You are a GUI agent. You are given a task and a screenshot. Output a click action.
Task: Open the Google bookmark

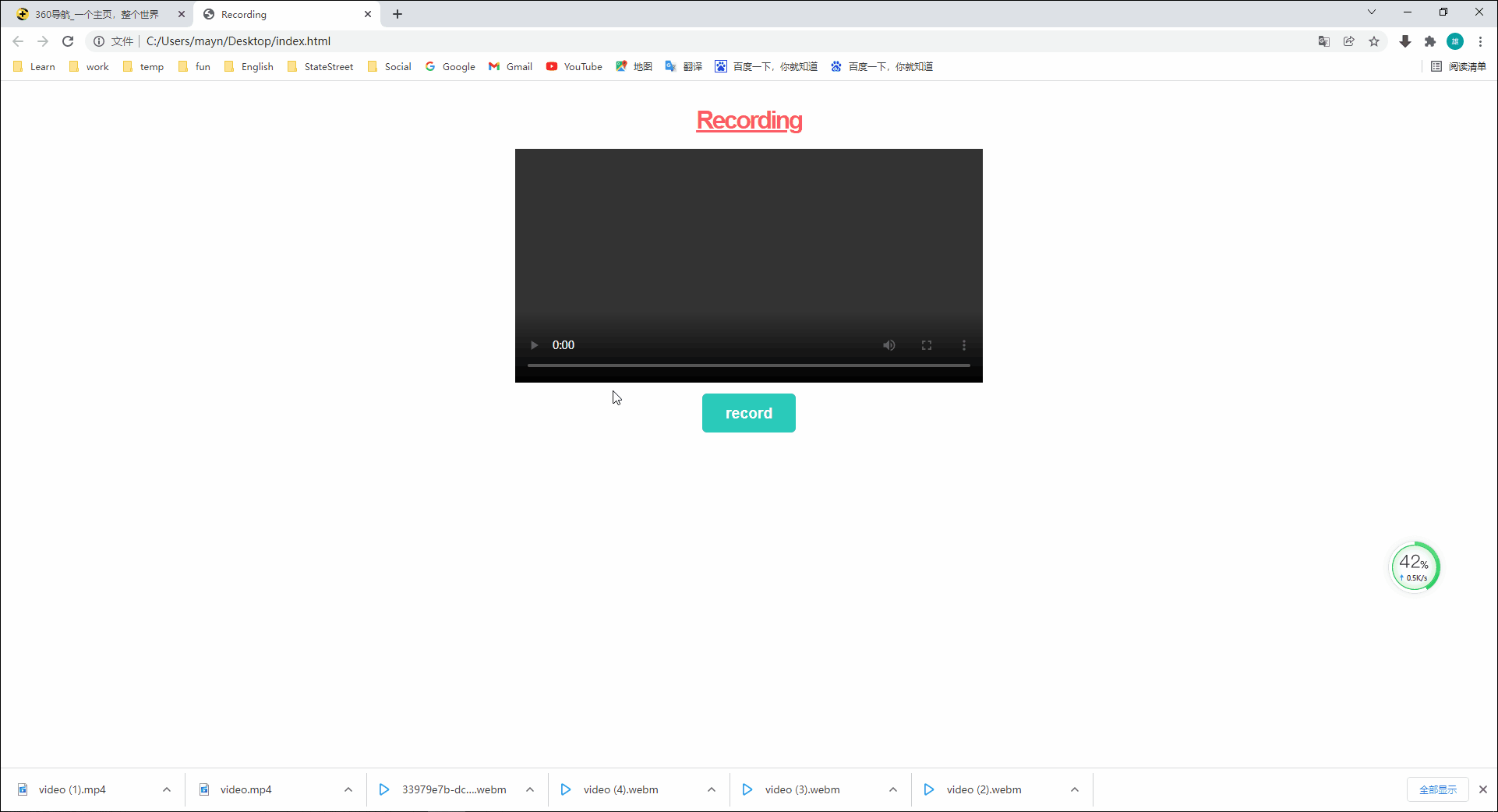(x=450, y=66)
